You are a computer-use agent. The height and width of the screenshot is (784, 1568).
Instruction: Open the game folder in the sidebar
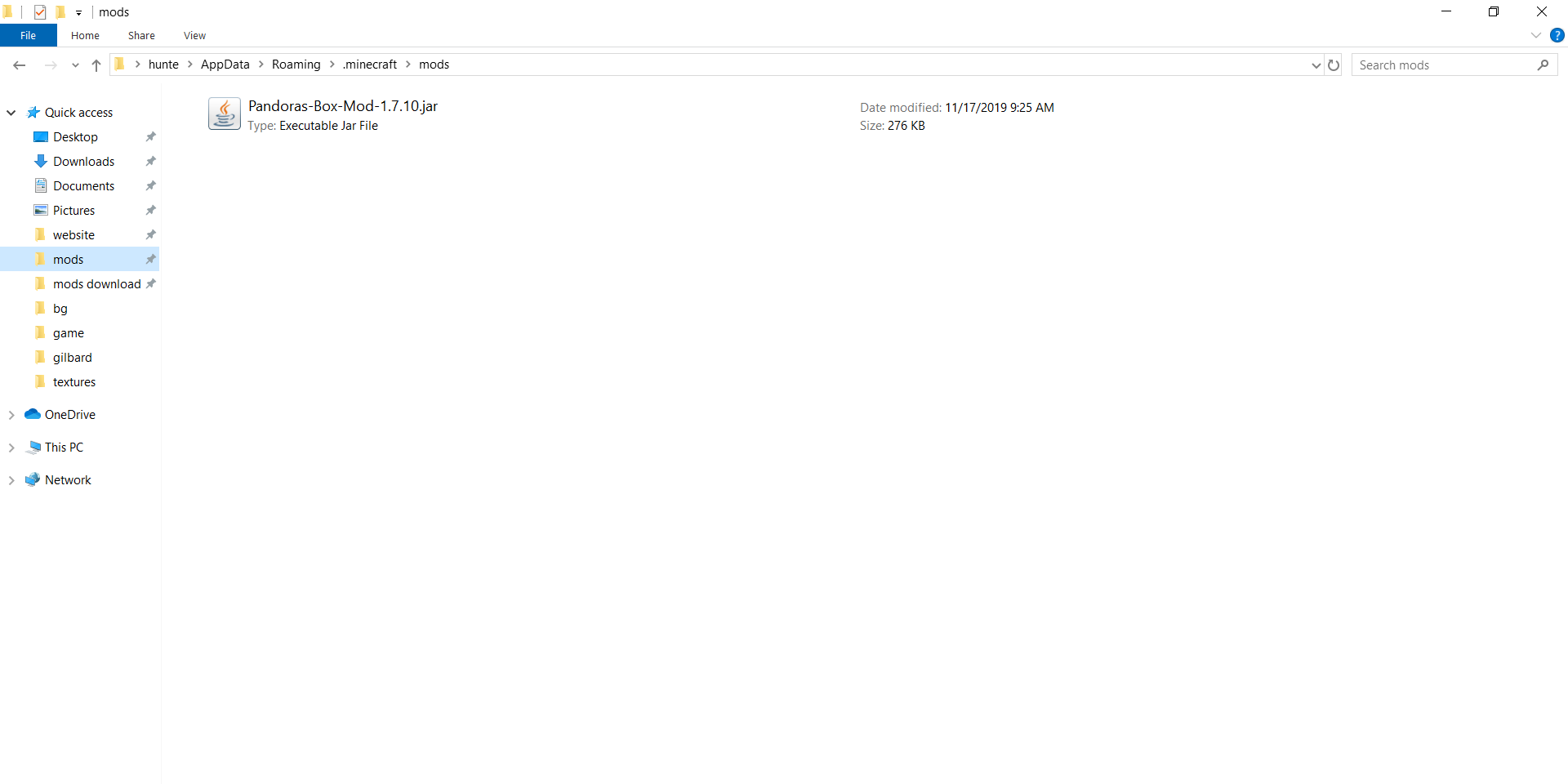68,333
